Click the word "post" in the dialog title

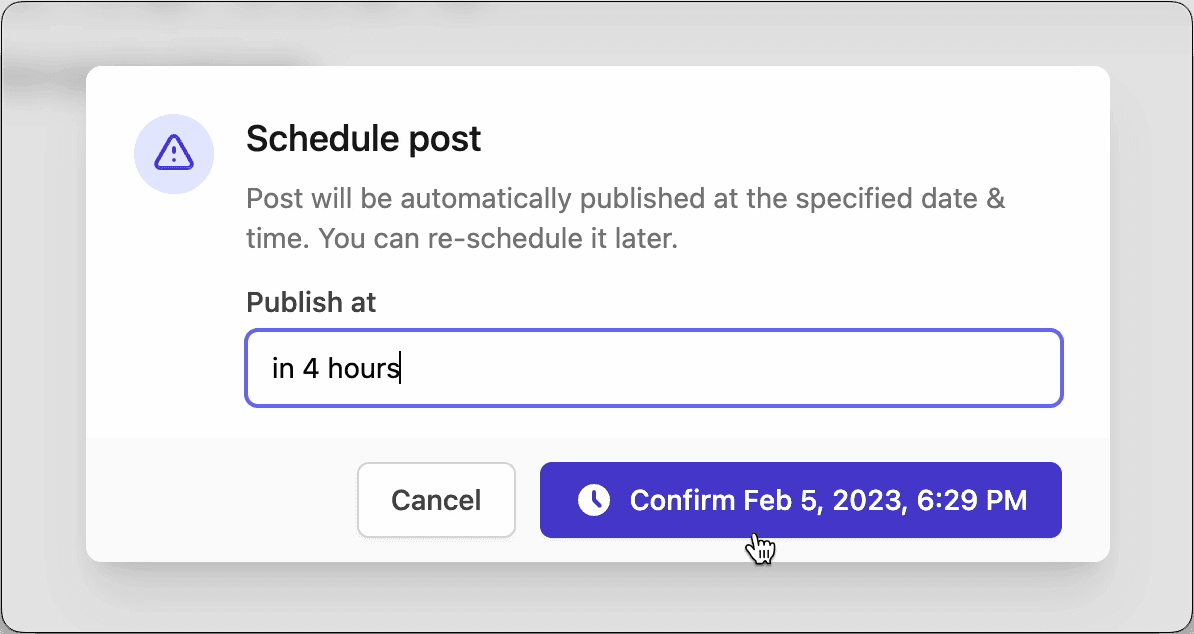(x=443, y=139)
